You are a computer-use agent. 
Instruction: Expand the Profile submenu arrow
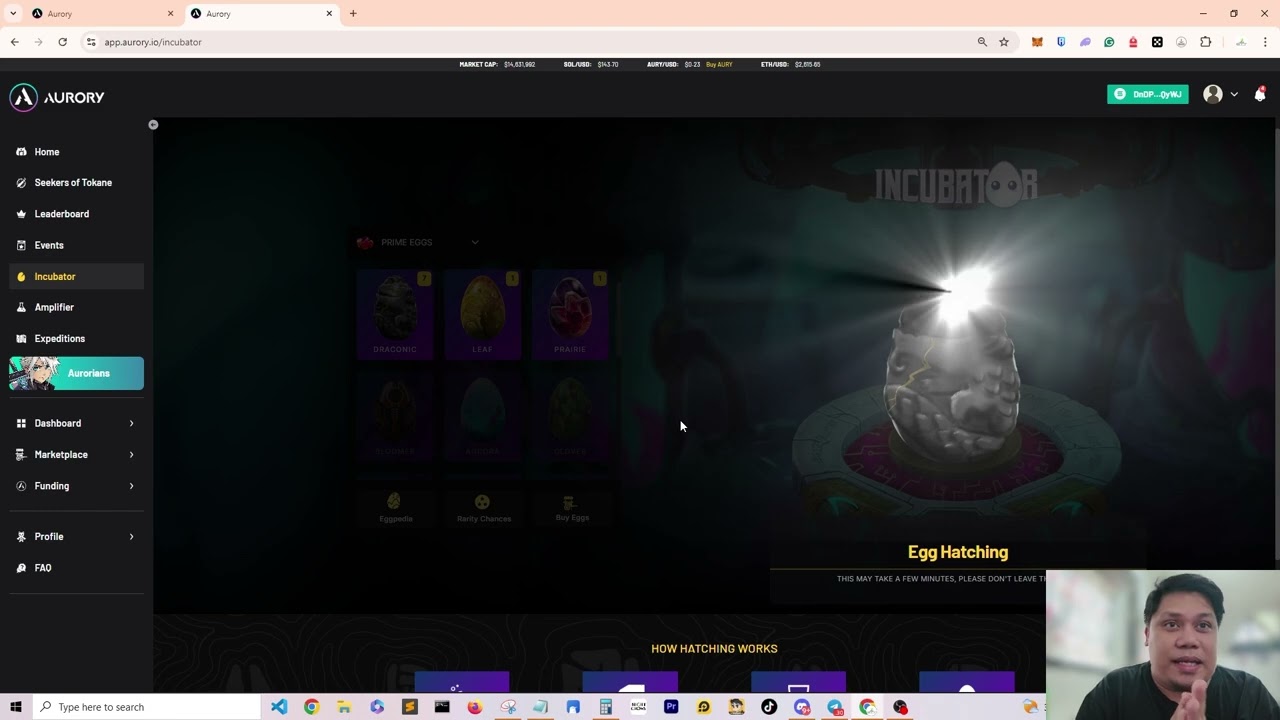click(x=131, y=537)
